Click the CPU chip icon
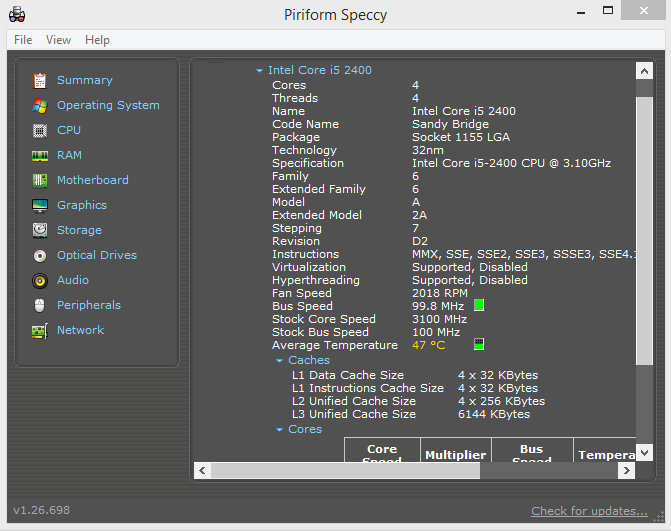The width and height of the screenshot is (671, 531). 40,131
